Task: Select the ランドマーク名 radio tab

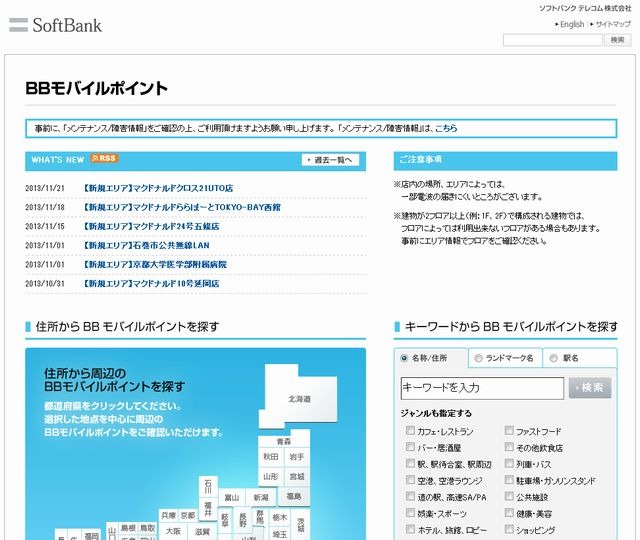Action: (478, 358)
